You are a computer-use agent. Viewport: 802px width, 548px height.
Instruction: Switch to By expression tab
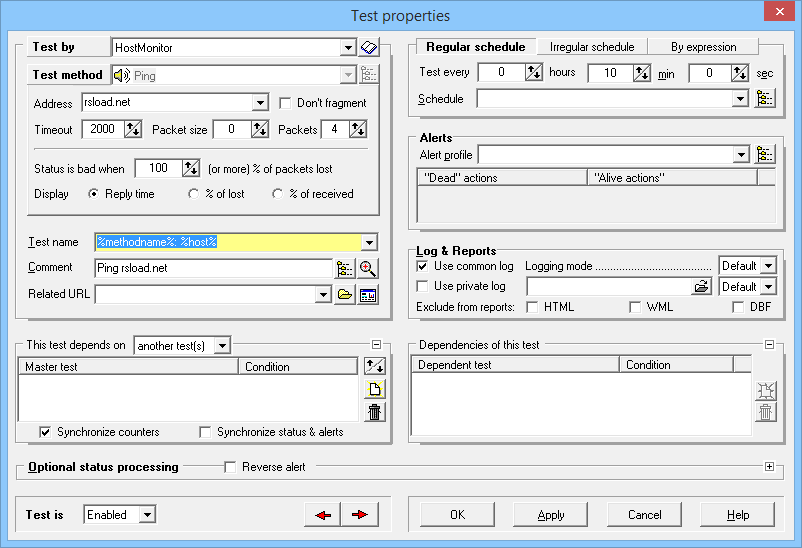click(x=703, y=47)
